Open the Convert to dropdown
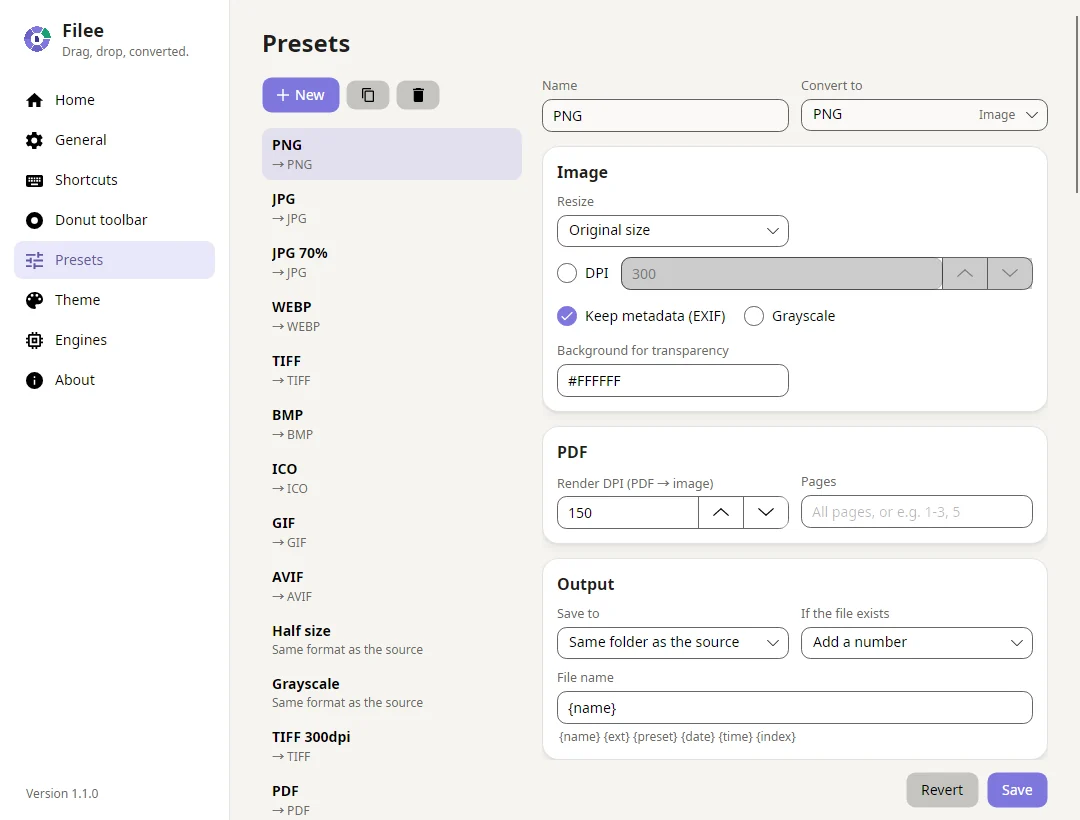 point(924,115)
